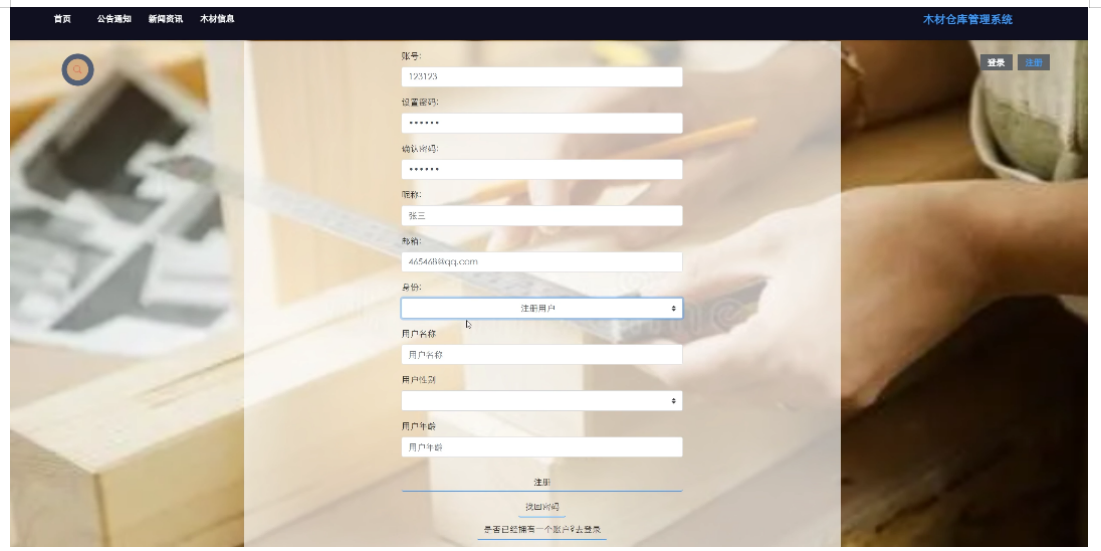Click the 找回密码 link
The image size is (1101, 551).
(x=541, y=507)
